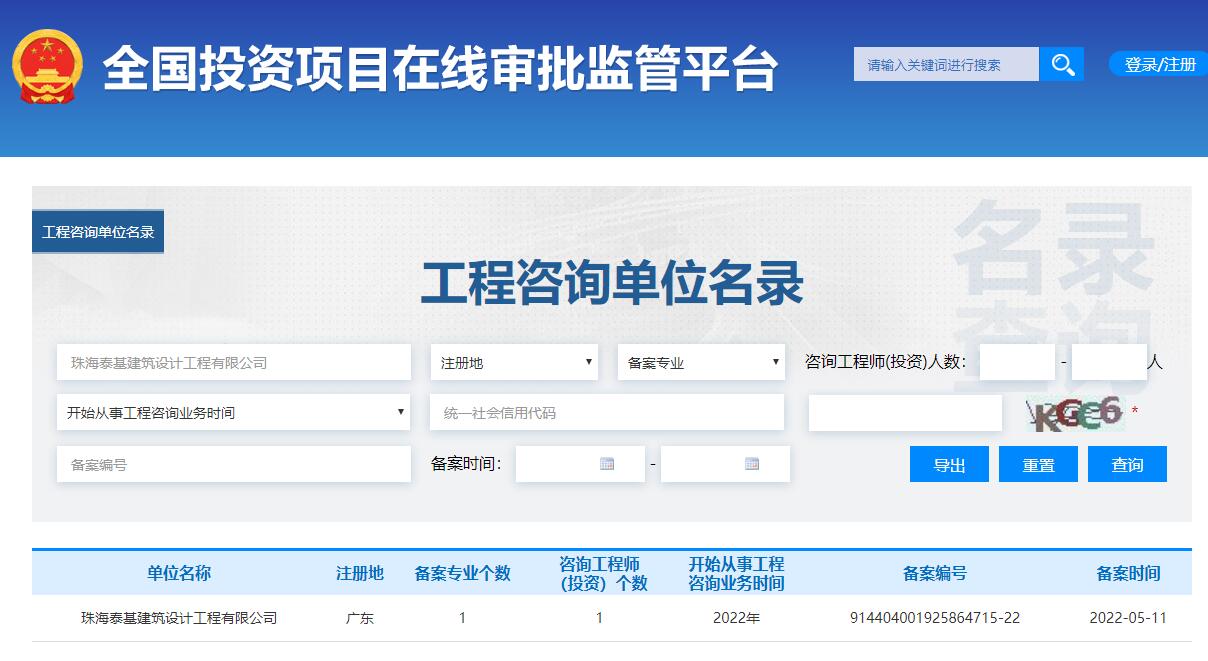Click the 重置 reset button

1038,463
